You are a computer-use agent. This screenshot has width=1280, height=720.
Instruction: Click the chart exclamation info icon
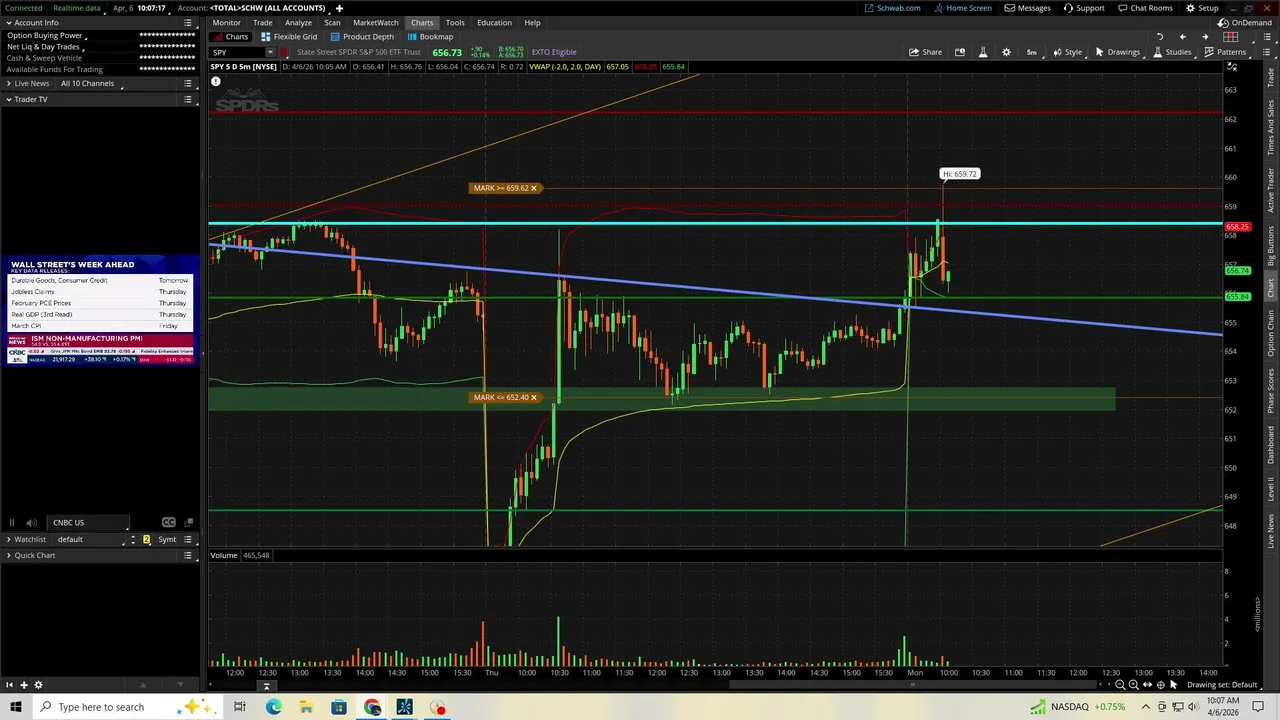coord(215,82)
